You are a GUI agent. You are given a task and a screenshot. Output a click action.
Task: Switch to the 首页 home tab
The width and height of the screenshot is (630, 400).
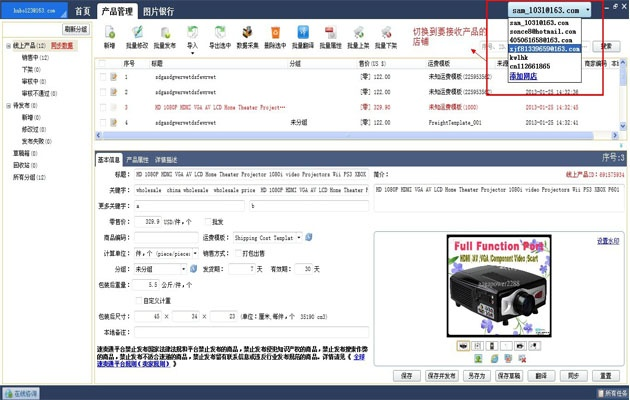(x=83, y=11)
